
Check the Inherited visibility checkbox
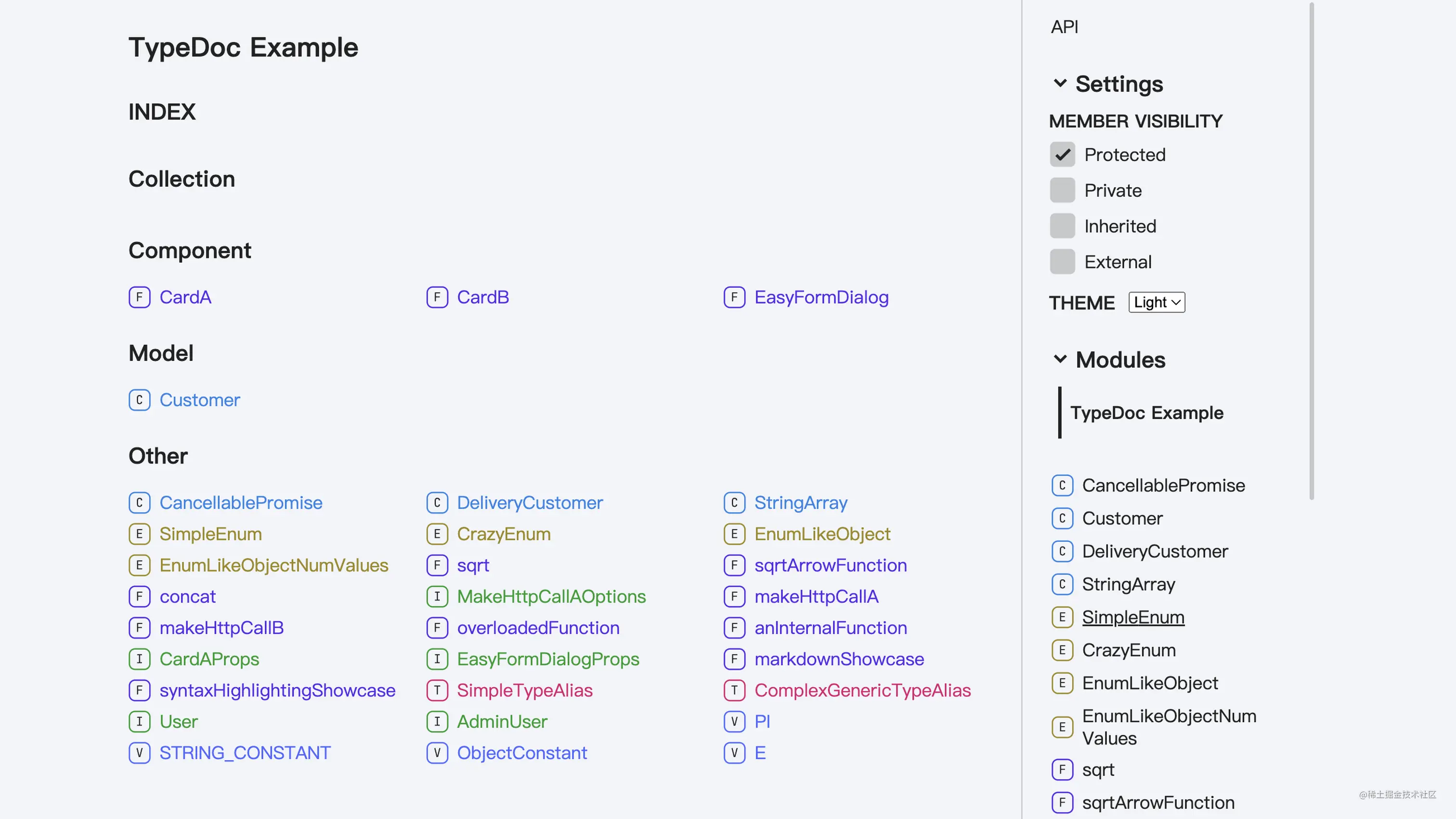1062,226
